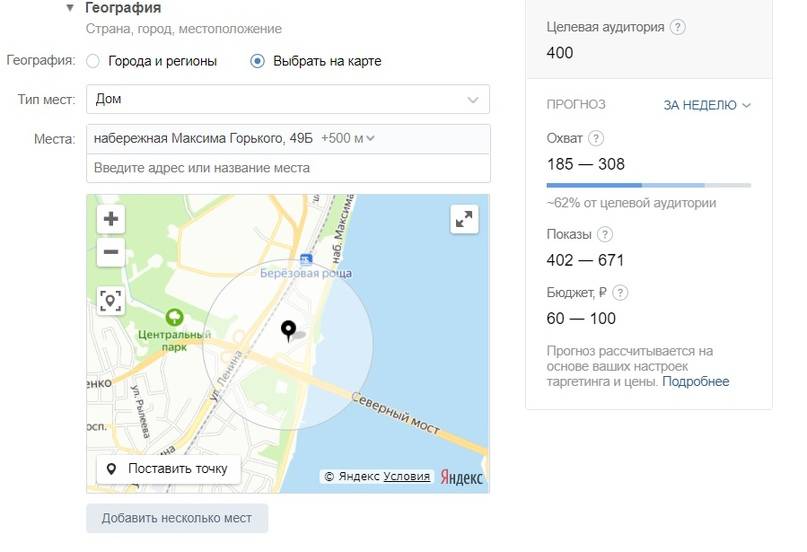Open the Бюджет help question icon
The height and width of the screenshot is (552, 807).
[620, 293]
